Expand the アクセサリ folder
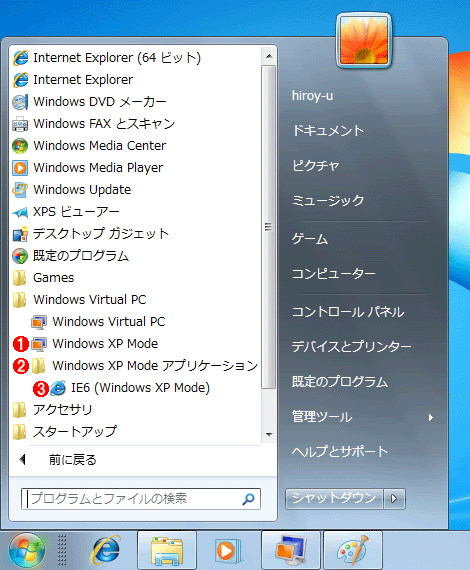470x570 pixels. 52,410
